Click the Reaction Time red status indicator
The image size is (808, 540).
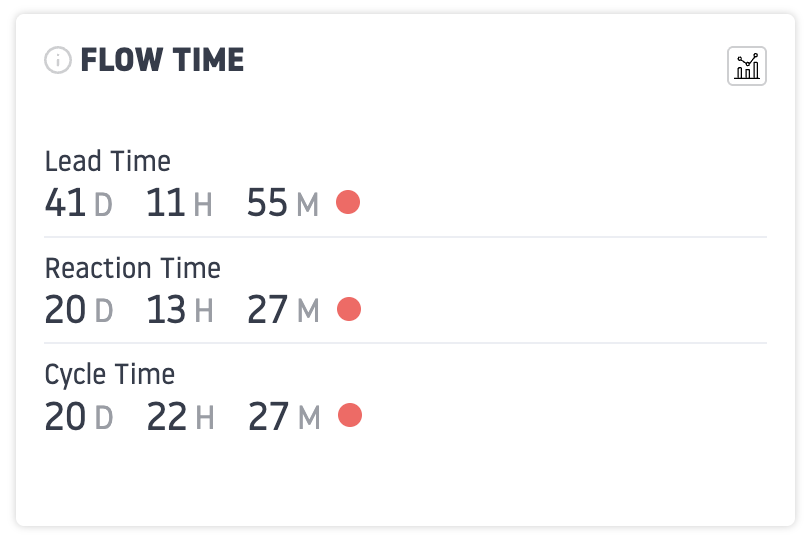coord(349,309)
